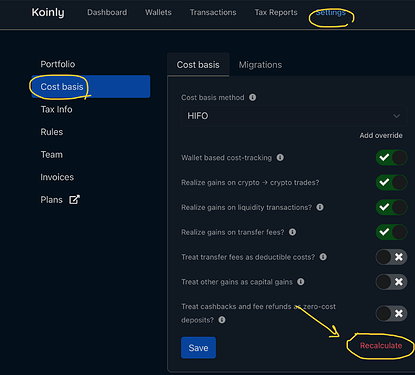The width and height of the screenshot is (415, 375).
Task: Open the Rules settings section
Action: click(x=52, y=132)
